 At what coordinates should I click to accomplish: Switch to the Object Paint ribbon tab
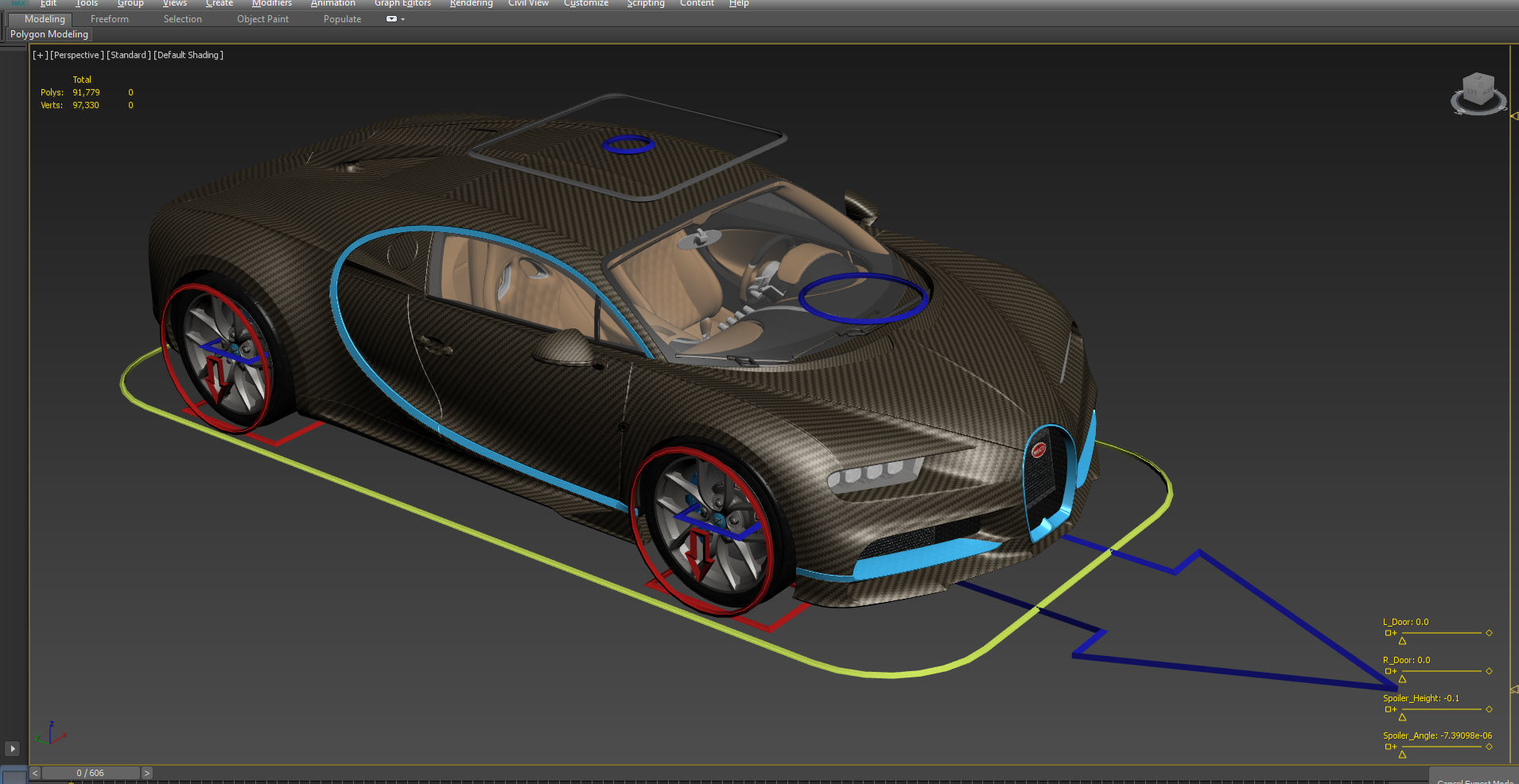coord(262,19)
